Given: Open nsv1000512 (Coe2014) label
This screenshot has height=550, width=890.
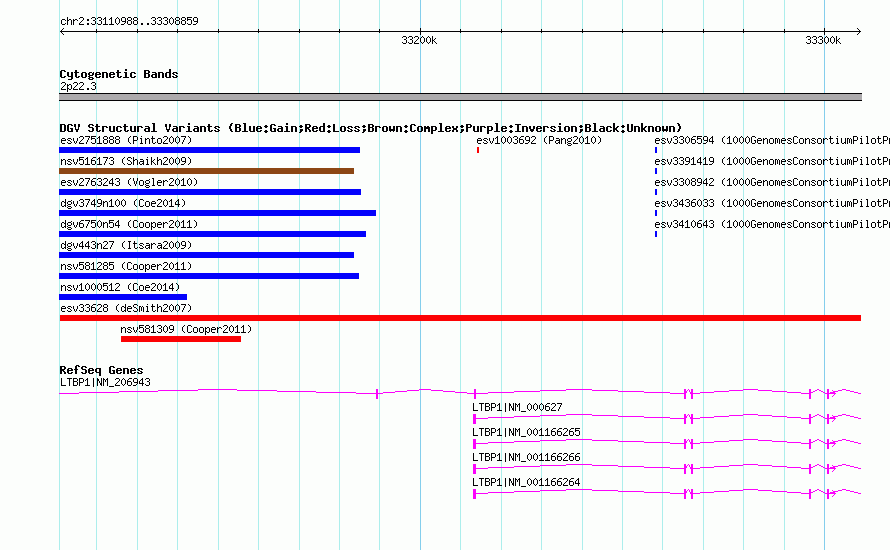Looking at the screenshot, I should point(120,287).
